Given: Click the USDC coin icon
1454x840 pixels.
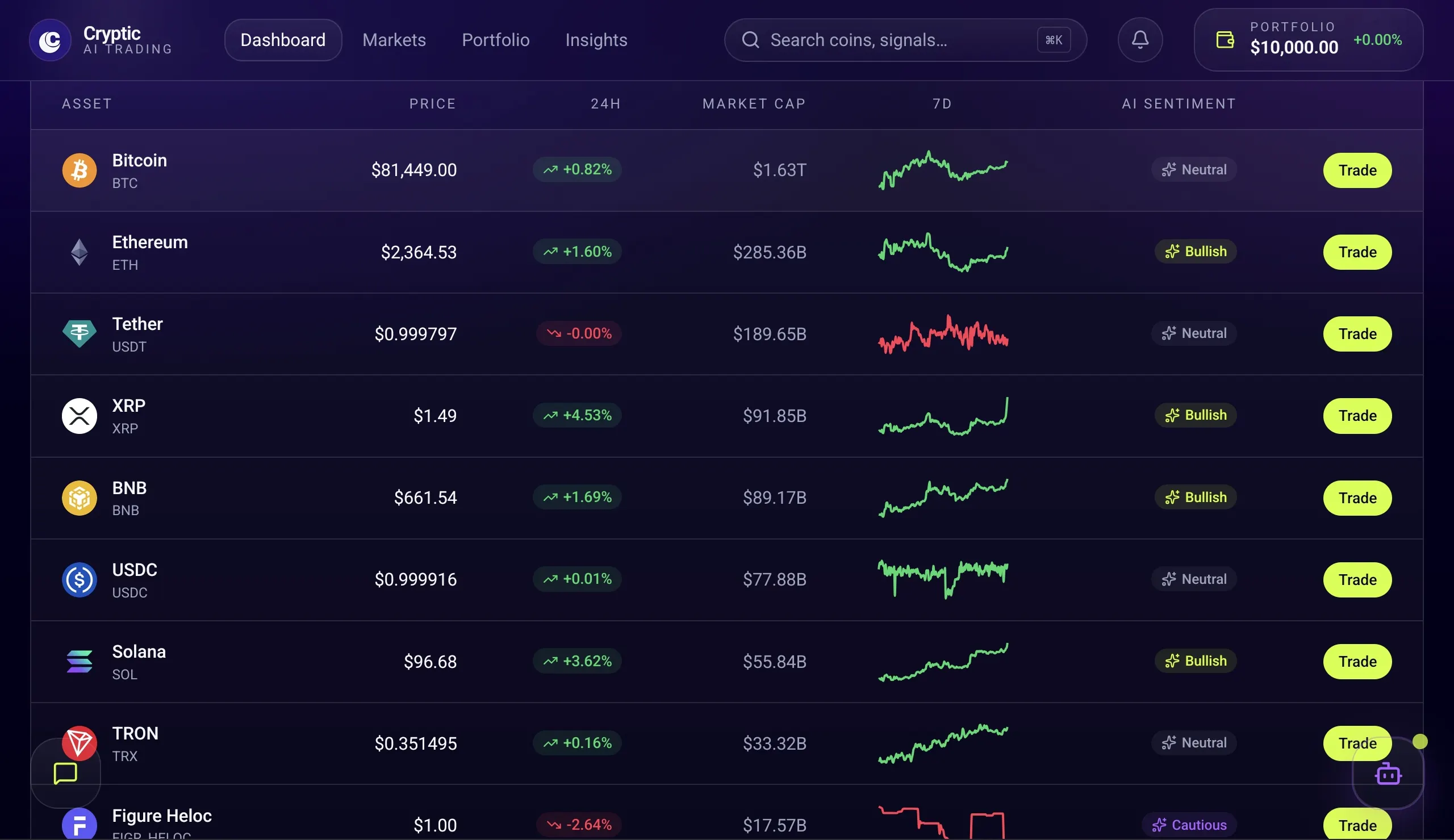Looking at the screenshot, I should [x=79, y=580].
